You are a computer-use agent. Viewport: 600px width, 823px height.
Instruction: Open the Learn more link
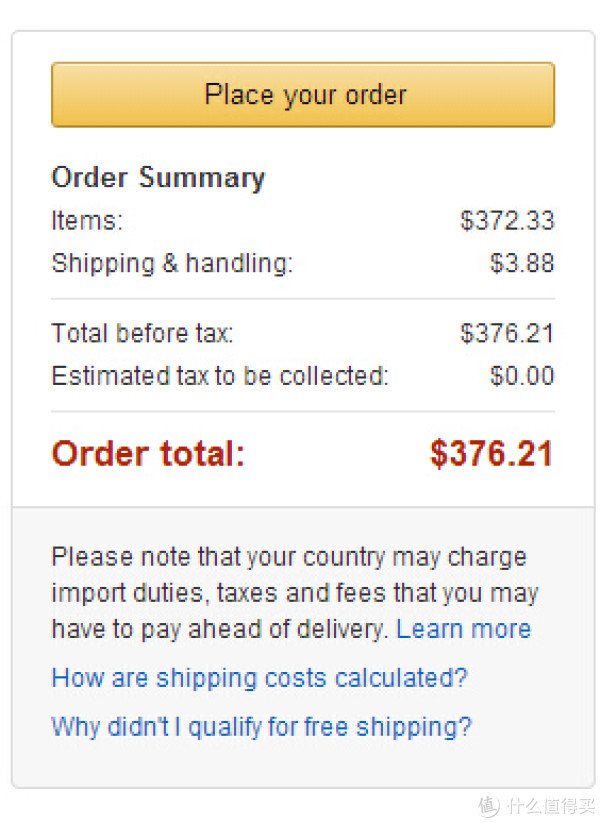click(x=464, y=629)
